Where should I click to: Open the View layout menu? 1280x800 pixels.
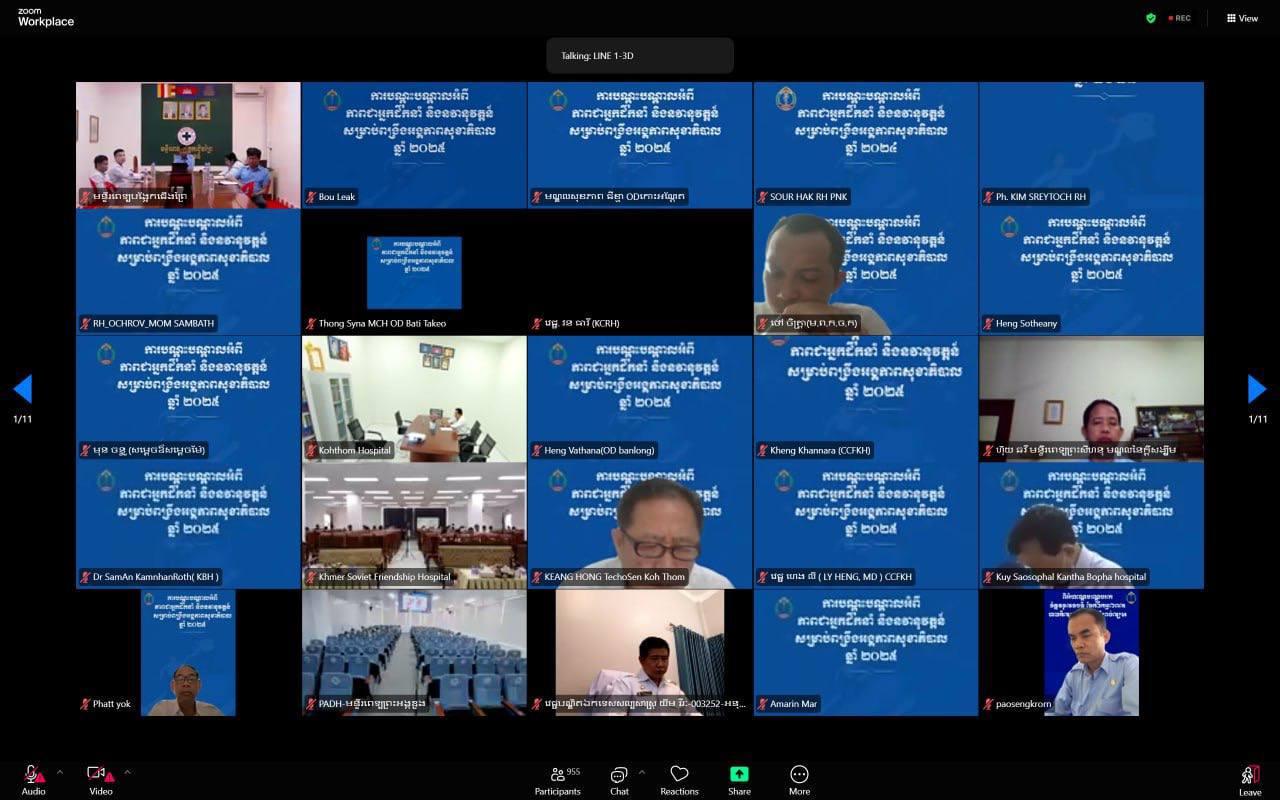point(1243,18)
